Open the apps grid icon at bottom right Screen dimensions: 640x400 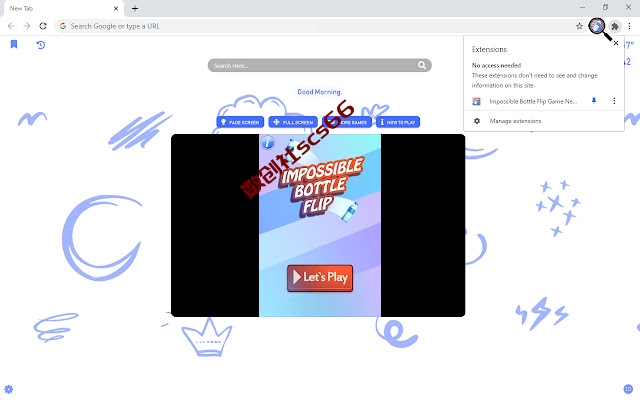pos(628,389)
